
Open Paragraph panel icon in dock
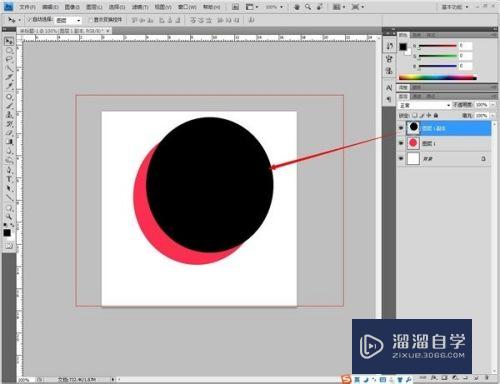389,99
